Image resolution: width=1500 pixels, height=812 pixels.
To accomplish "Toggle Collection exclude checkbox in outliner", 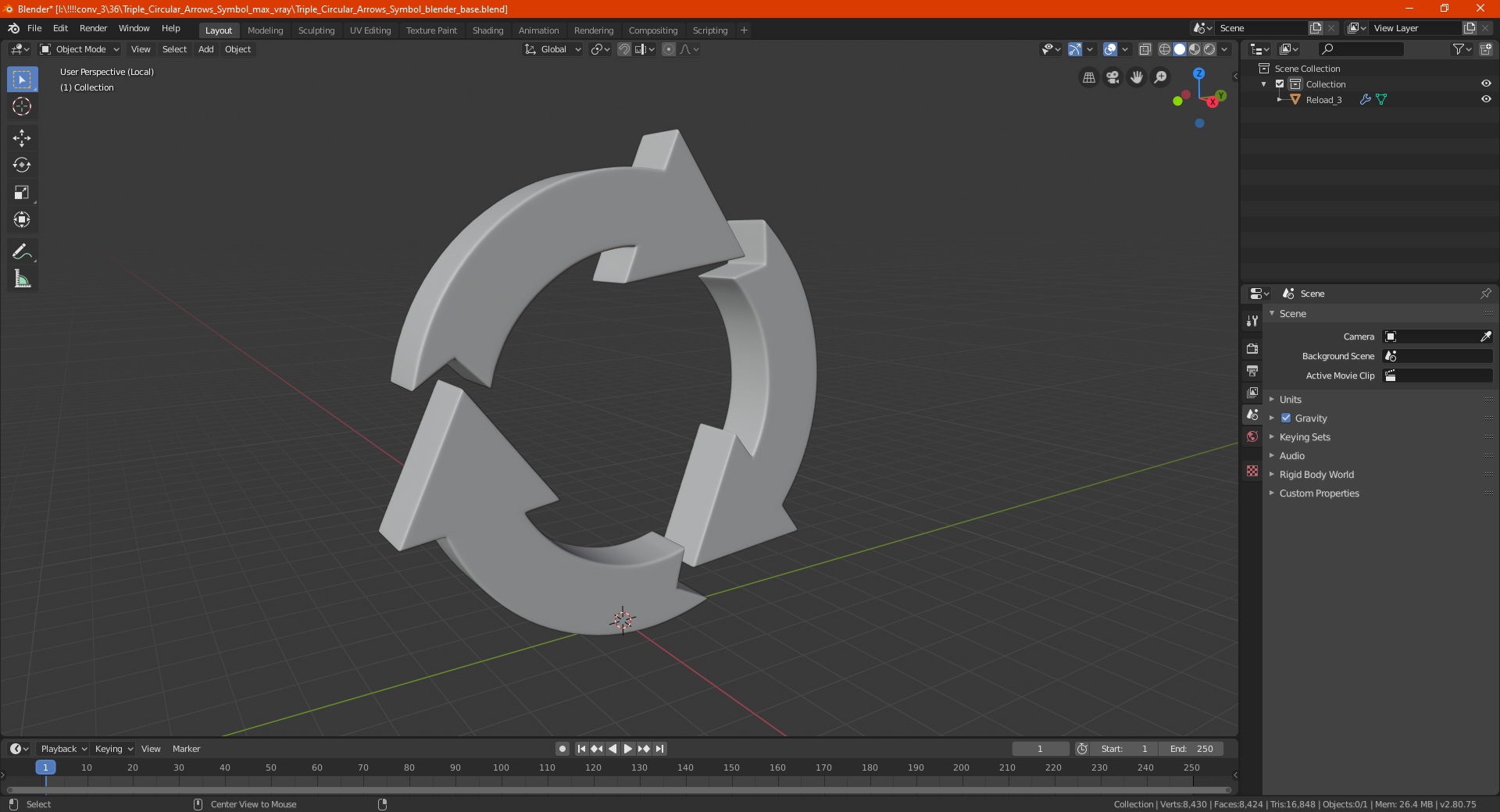I will coord(1280,84).
